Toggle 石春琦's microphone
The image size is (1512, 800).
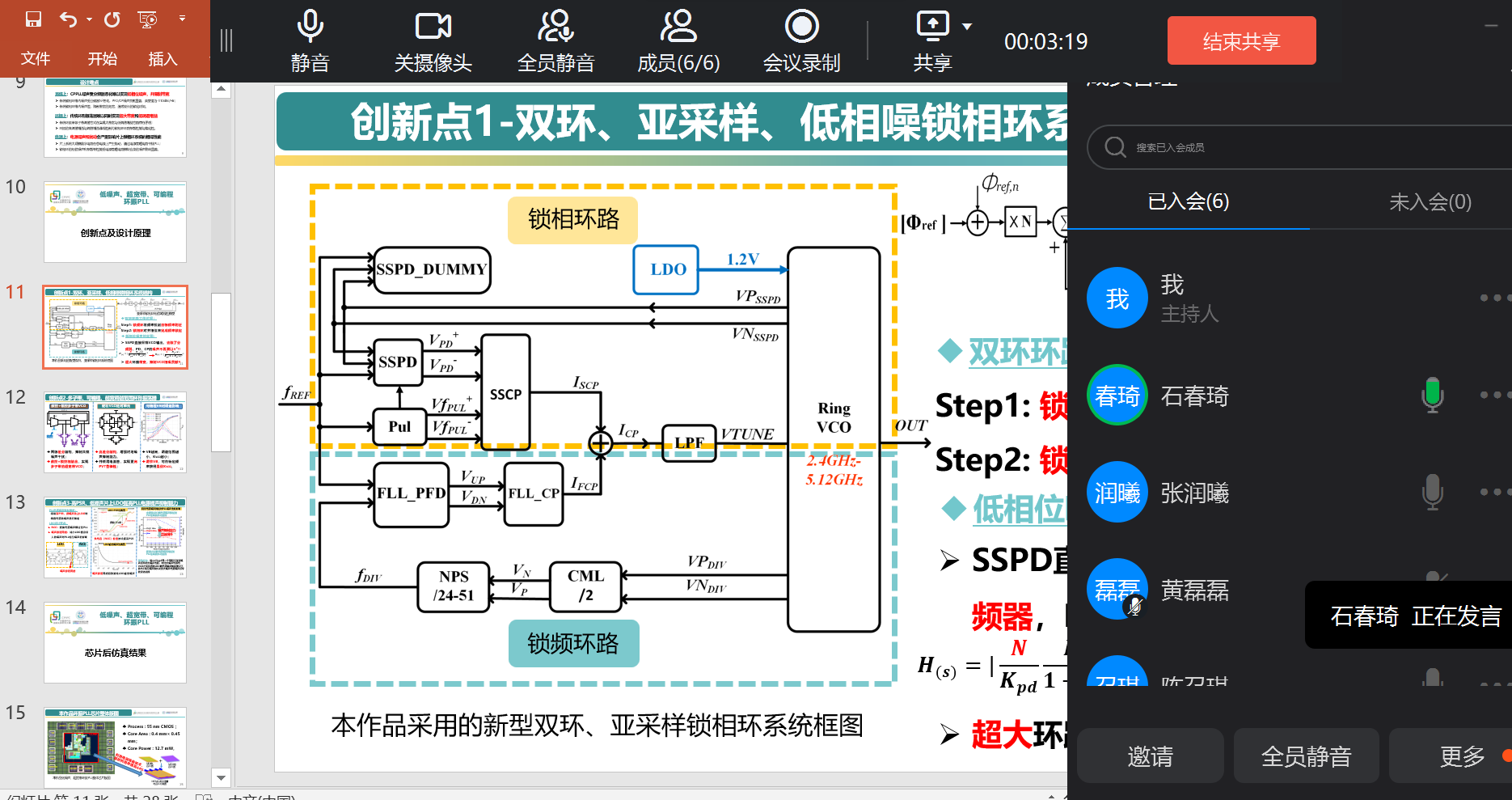pos(1432,396)
